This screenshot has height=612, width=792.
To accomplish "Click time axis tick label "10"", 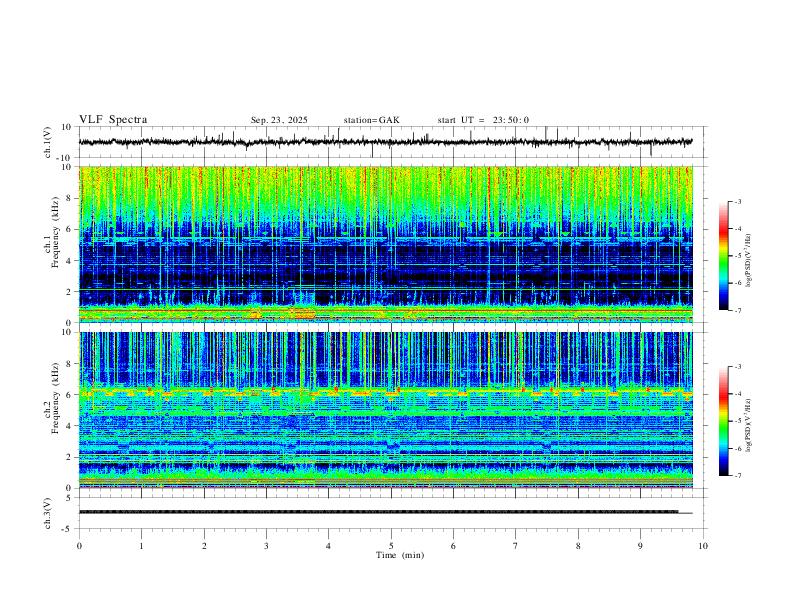I will pos(703,546).
